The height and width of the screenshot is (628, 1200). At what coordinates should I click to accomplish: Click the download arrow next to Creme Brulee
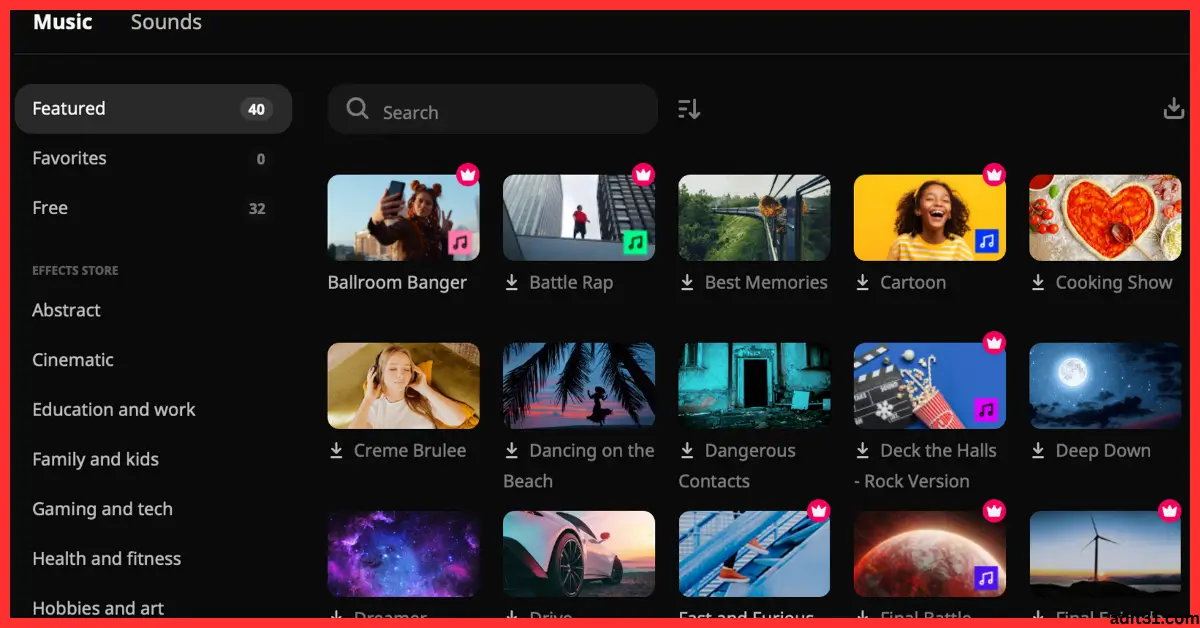pyautogui.click(x=336, y=451)
